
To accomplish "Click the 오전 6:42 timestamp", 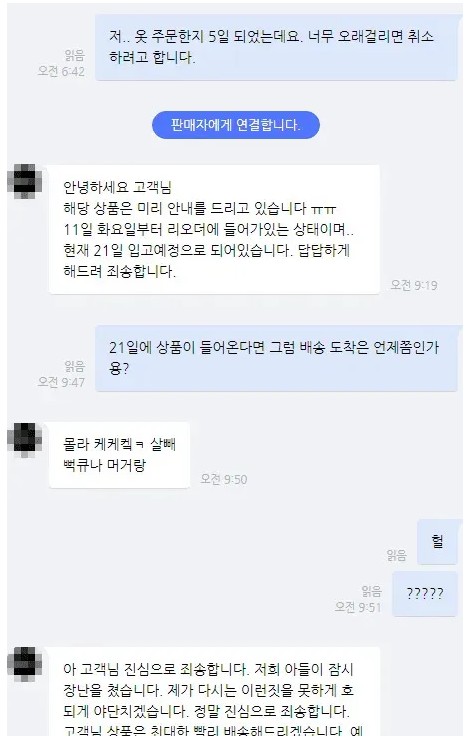I will [x=61, y=71].
